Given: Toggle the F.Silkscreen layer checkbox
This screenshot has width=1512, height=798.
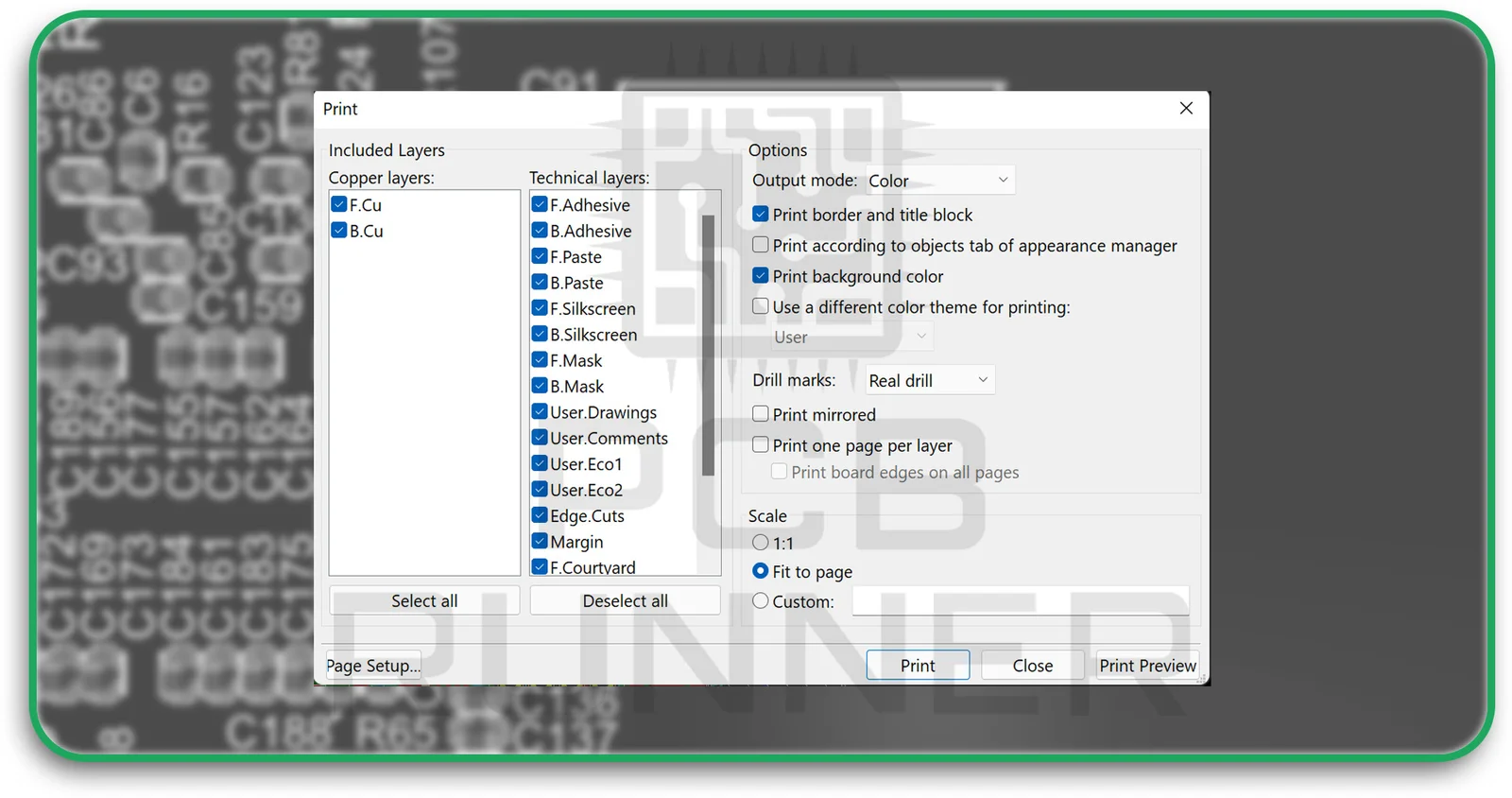Looking at the screenshot, I should (540, 308).
